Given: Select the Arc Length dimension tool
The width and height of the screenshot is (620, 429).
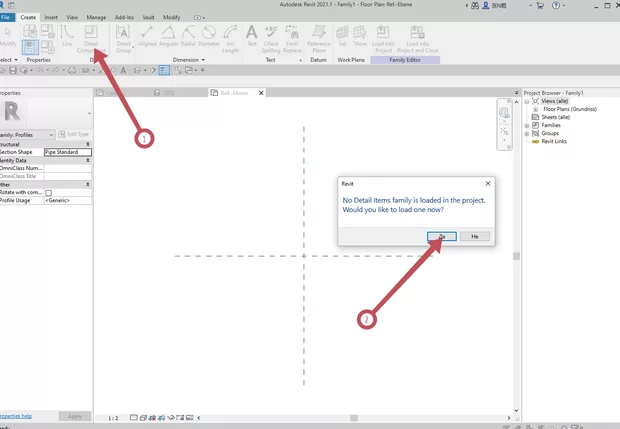Looking at the screenshot, I should pyautogui.click(x=231, y=39).
